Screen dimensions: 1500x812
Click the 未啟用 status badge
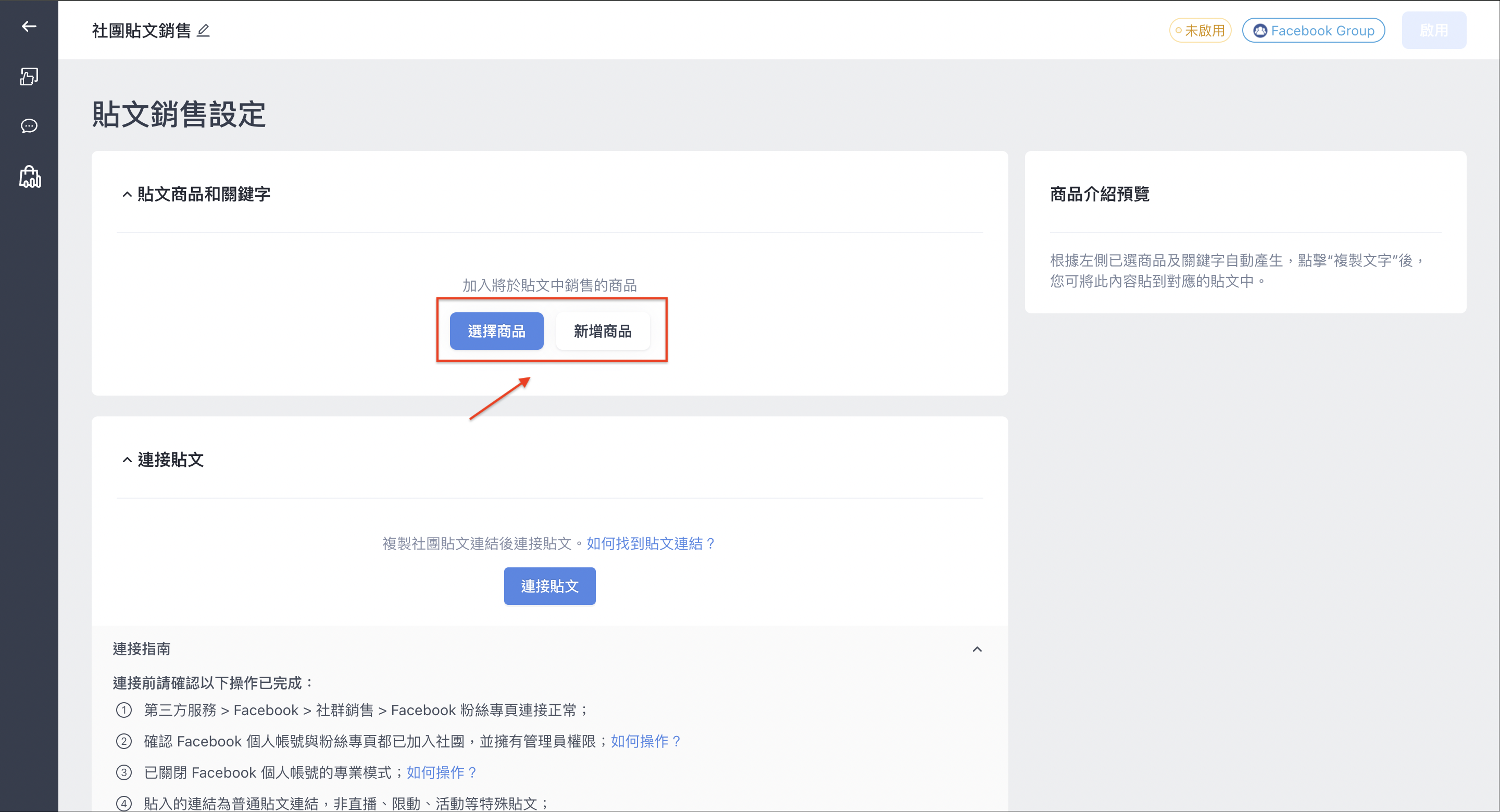(x=1199, y=30)
